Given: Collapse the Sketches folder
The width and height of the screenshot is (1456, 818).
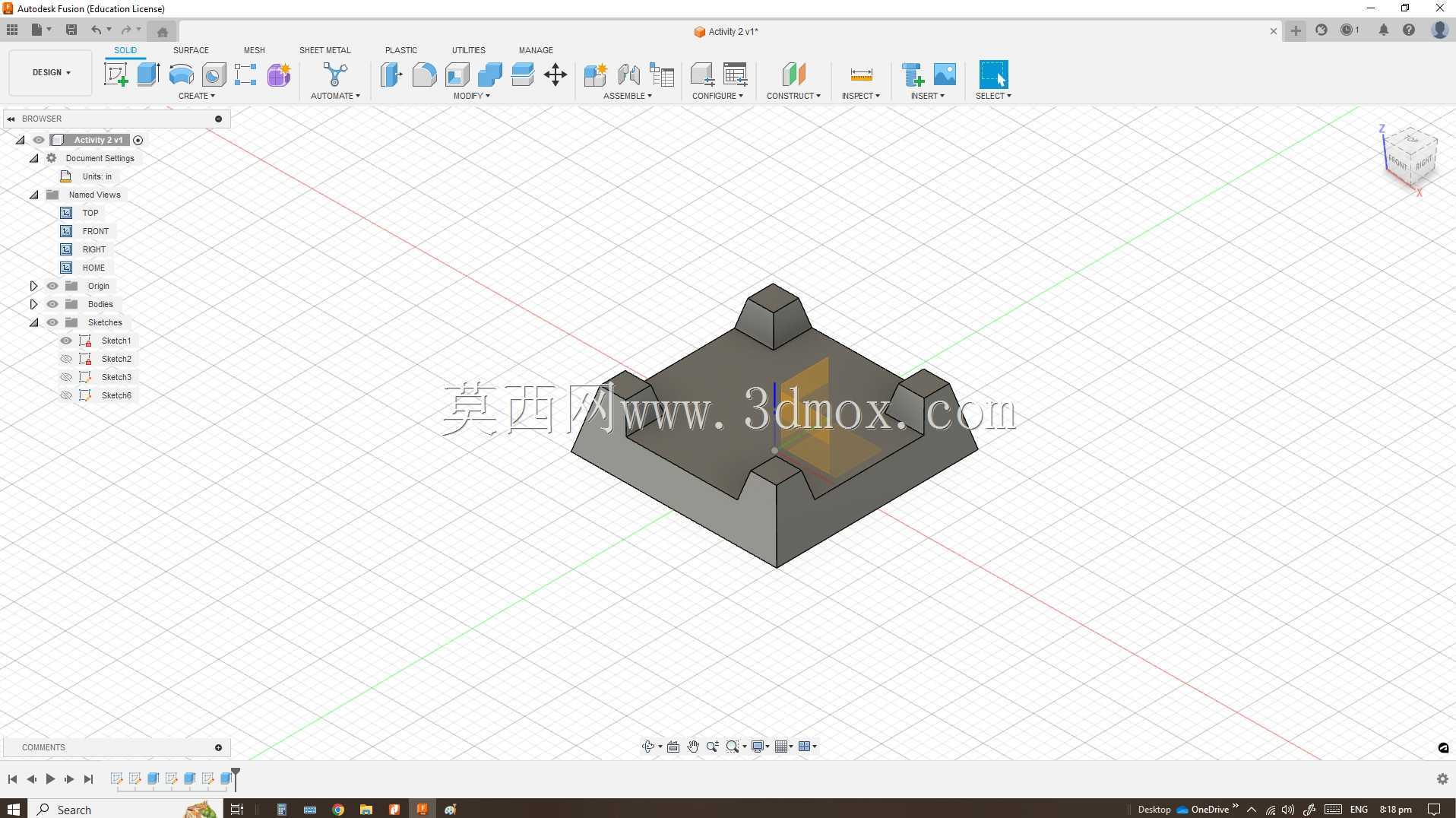Looking at the screenshot, I should (x=34, y=322).
